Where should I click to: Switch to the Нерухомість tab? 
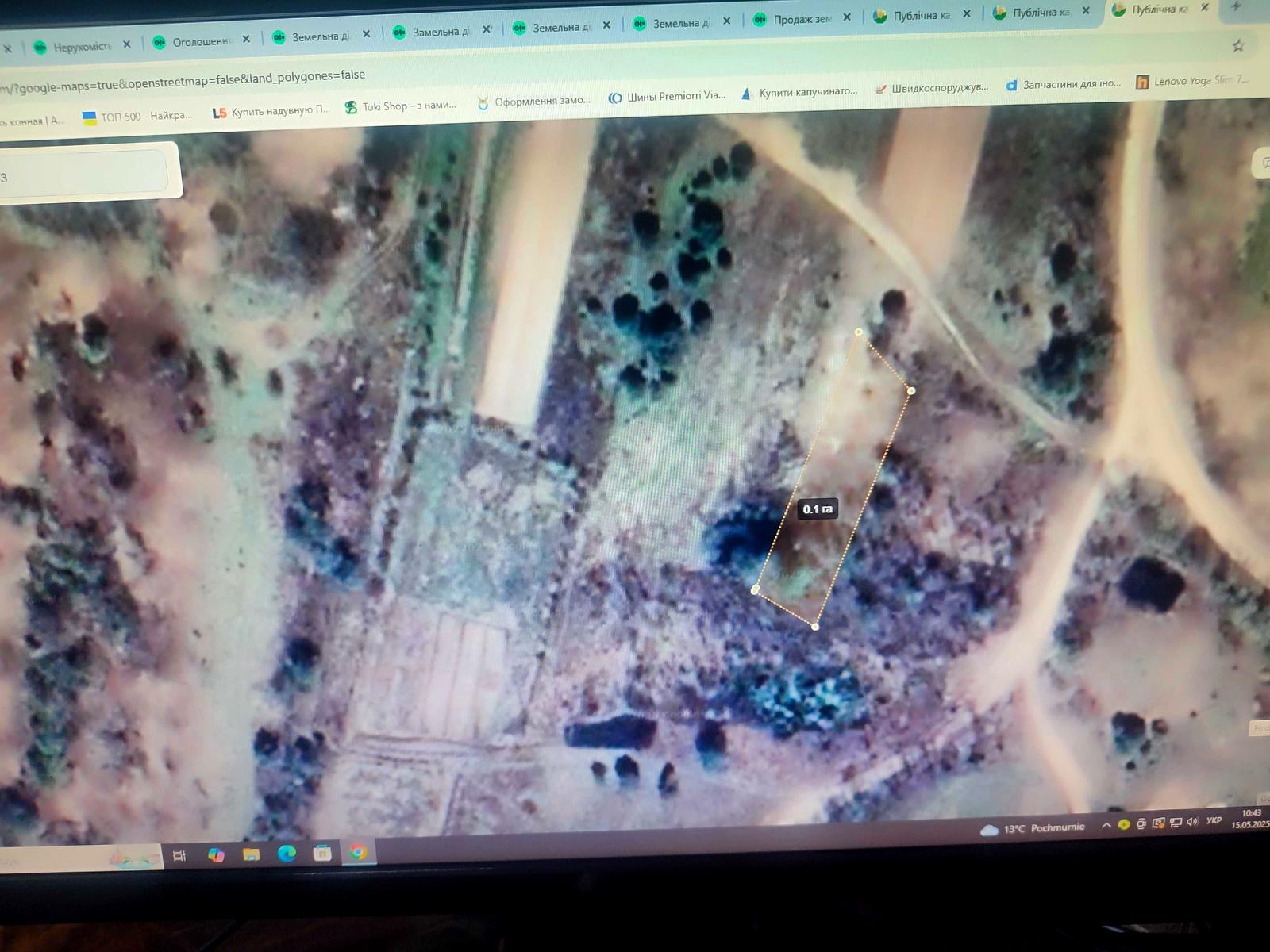coord(81,47)
